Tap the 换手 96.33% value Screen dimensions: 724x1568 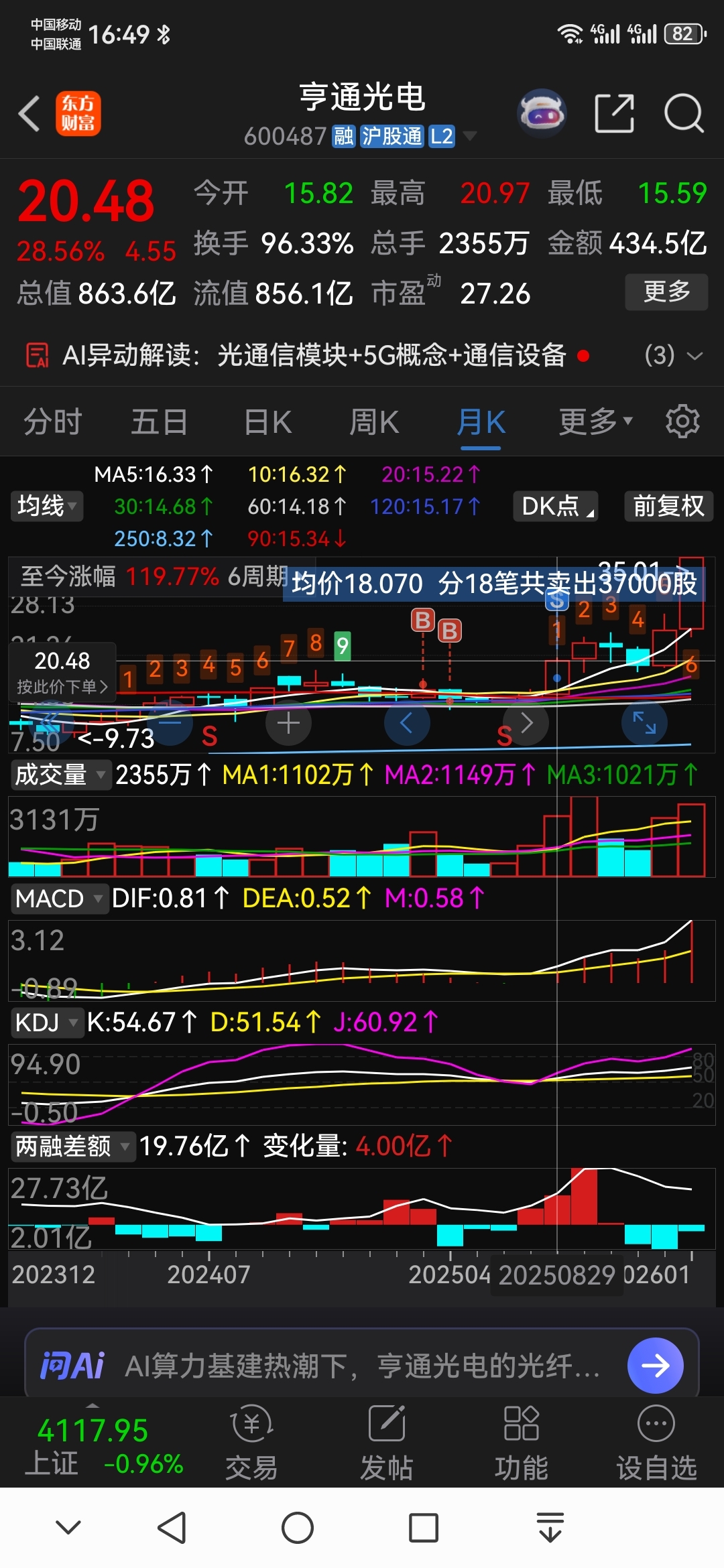coord(307,243)
